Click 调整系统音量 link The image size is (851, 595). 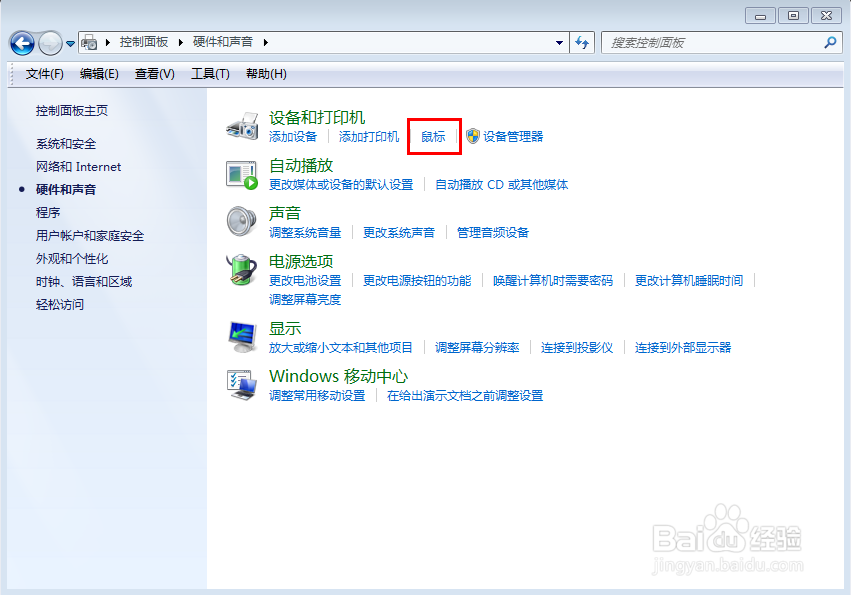point(305,233)
